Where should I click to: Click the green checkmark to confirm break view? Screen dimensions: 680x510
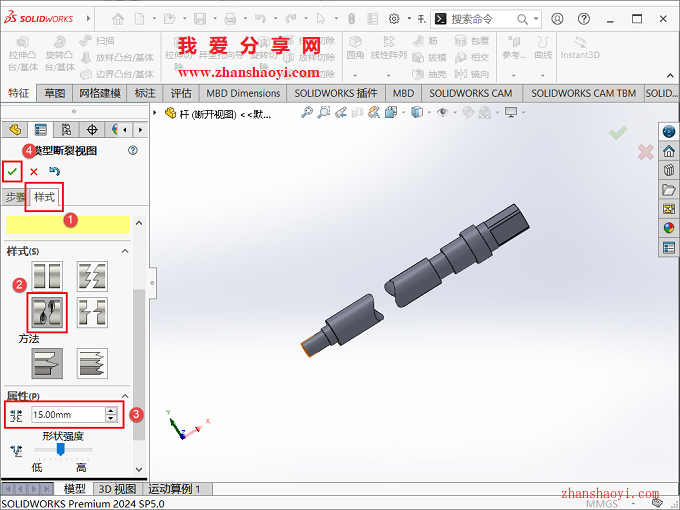(x=12, y=171)
